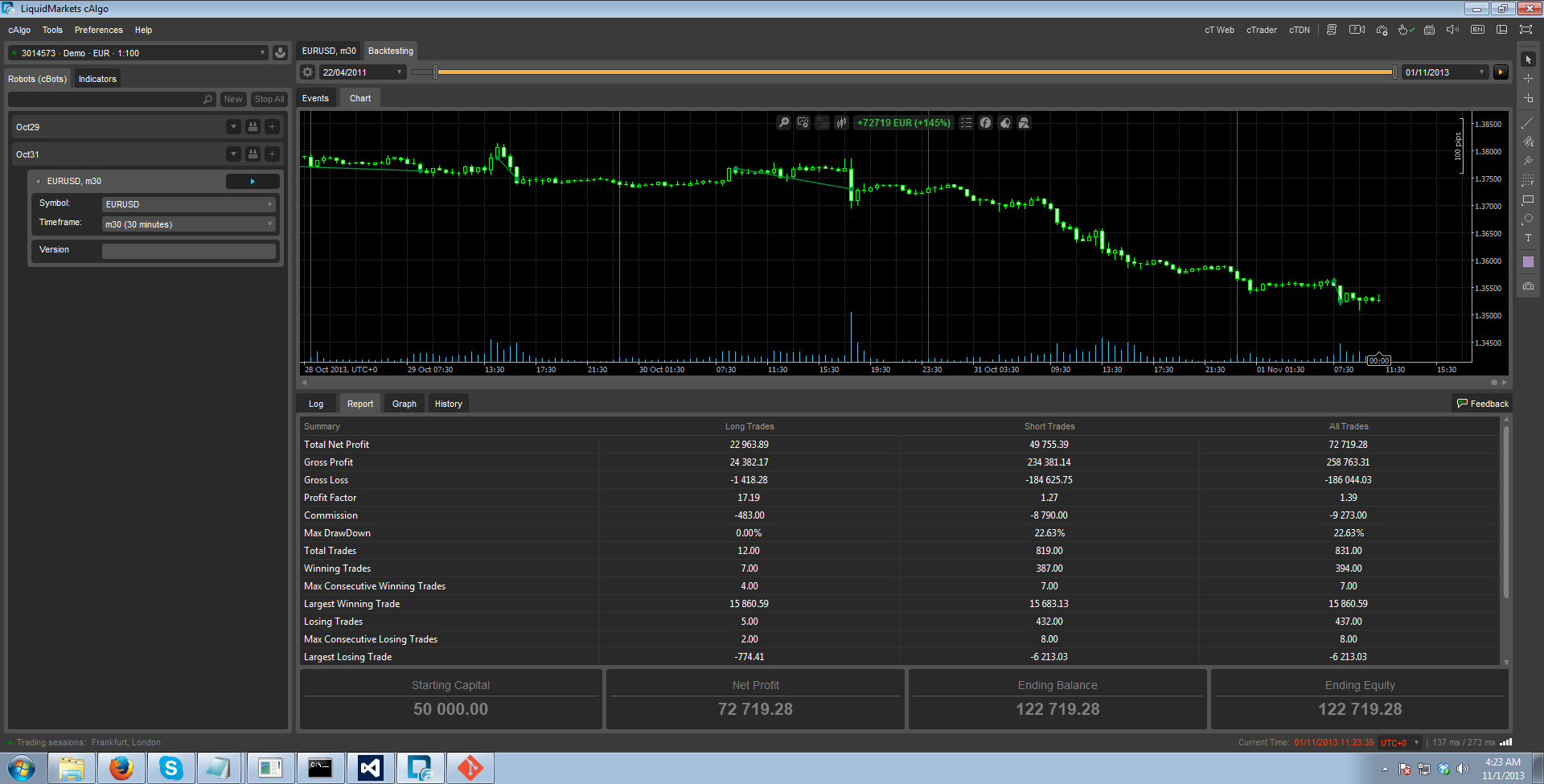Select the trend line drawing tool
The image size is (1544, 784).
click(1528, 123)
